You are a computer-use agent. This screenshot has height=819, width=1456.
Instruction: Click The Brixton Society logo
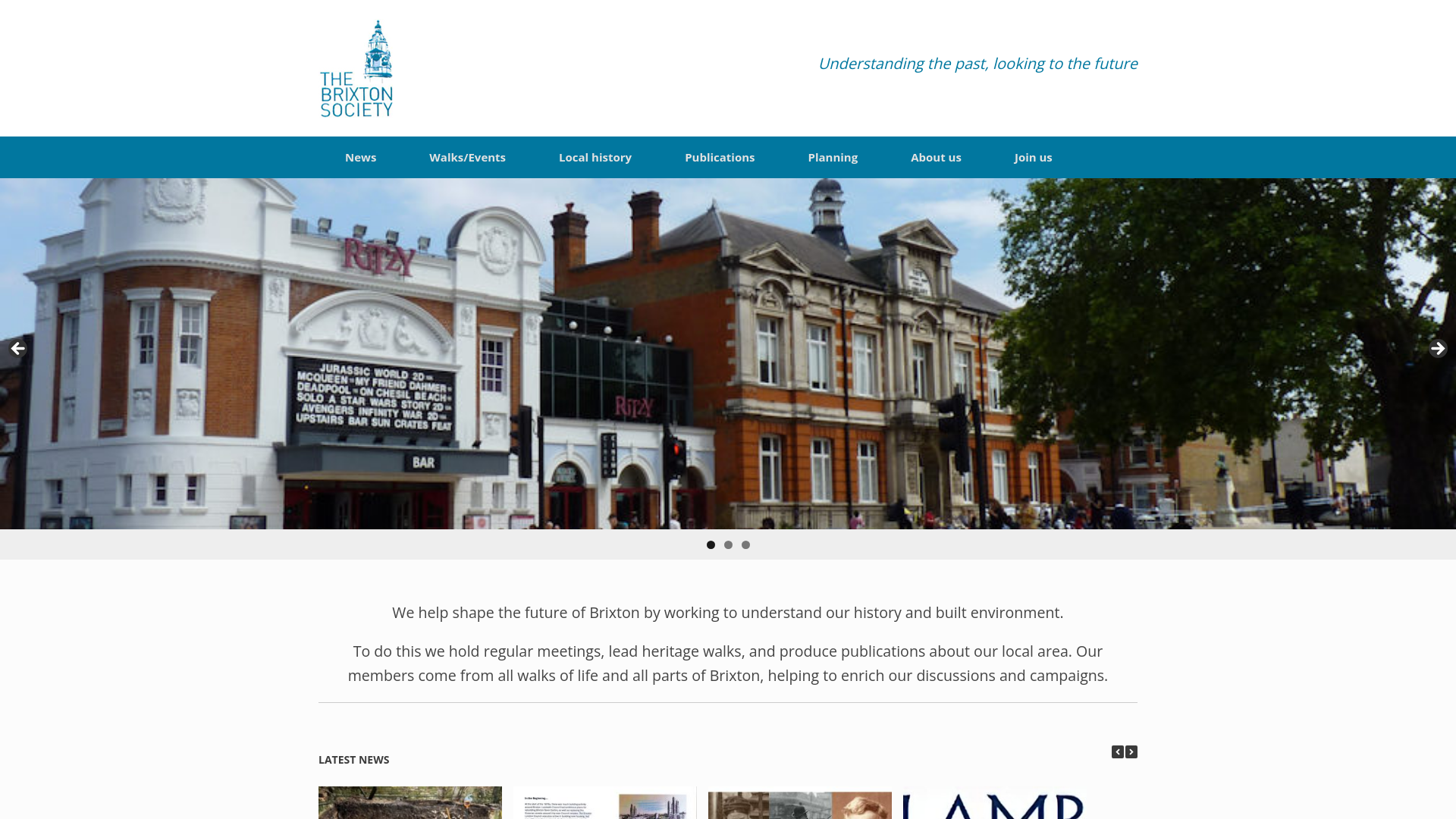click(356, 69)
